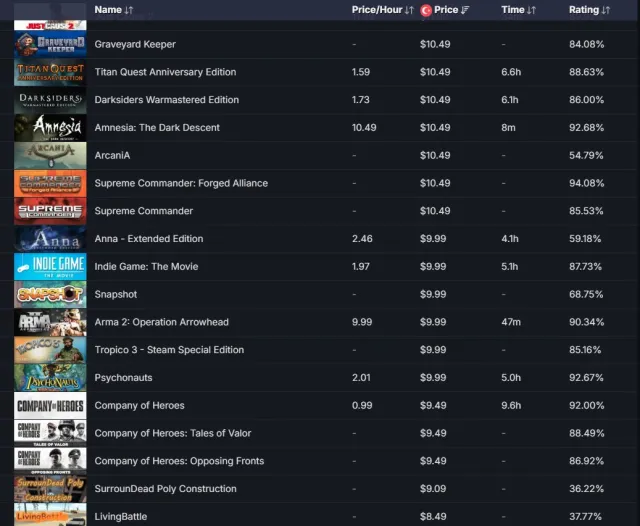This screenshot has height=526, width=640.
Task: Open the LivingBattle game thumbnail
Action: point(50,515)
